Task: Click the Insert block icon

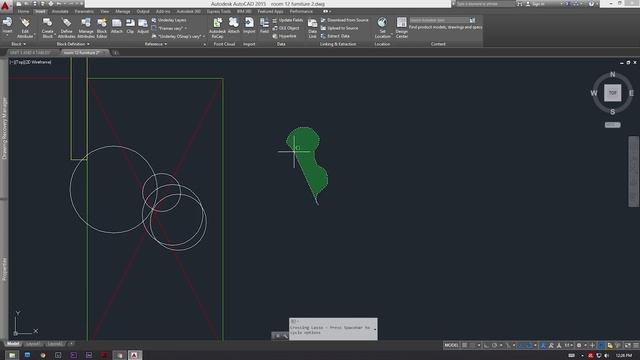Action: tap(7, 22)
